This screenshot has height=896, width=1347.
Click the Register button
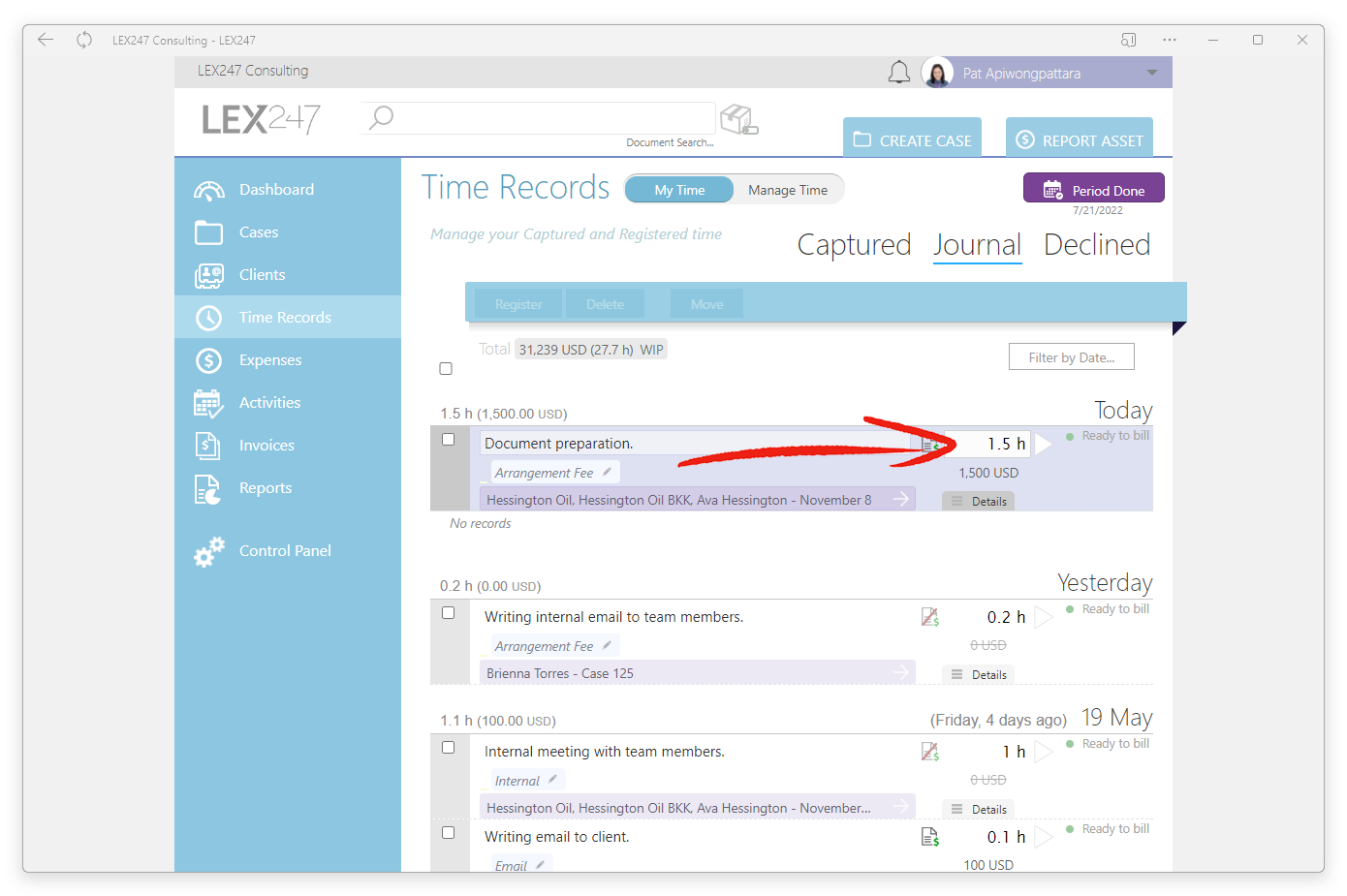pos(518,304)
